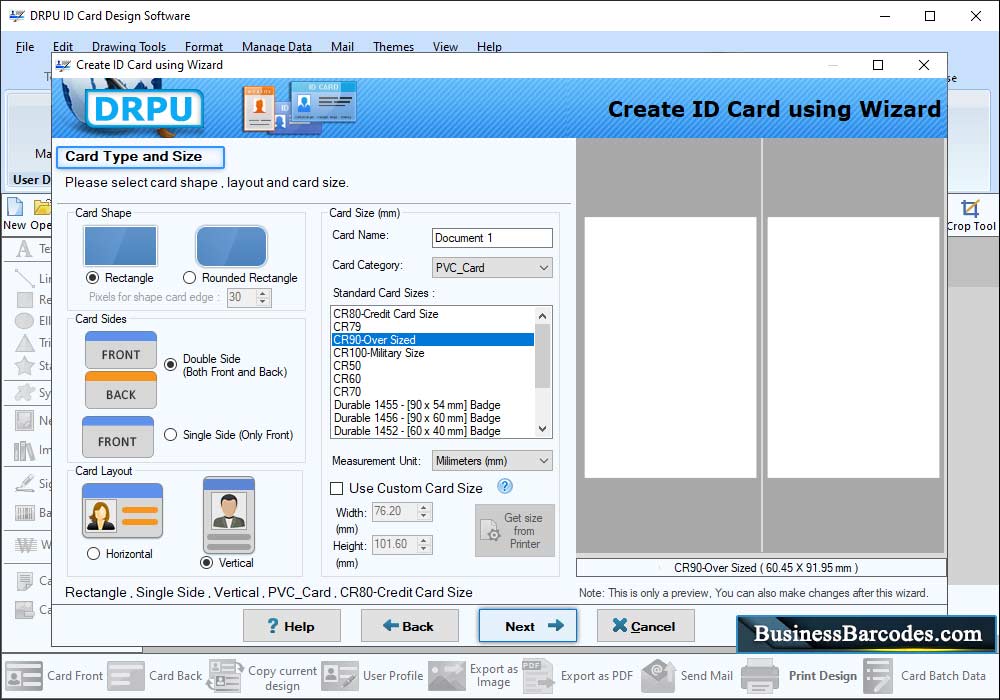Click the Width spinner field
1000x700 pixels.
pos(402,511)
